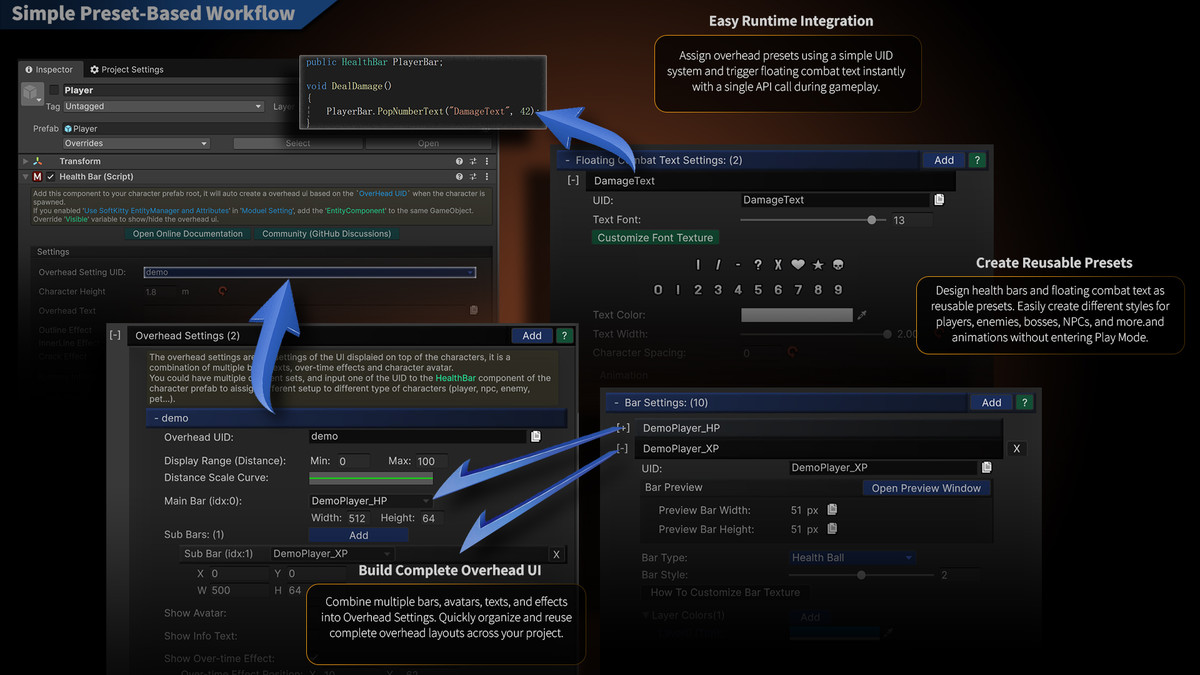Open Health Bar script kebab menu
Screen dimensions: 1200x675
[486, 176]
